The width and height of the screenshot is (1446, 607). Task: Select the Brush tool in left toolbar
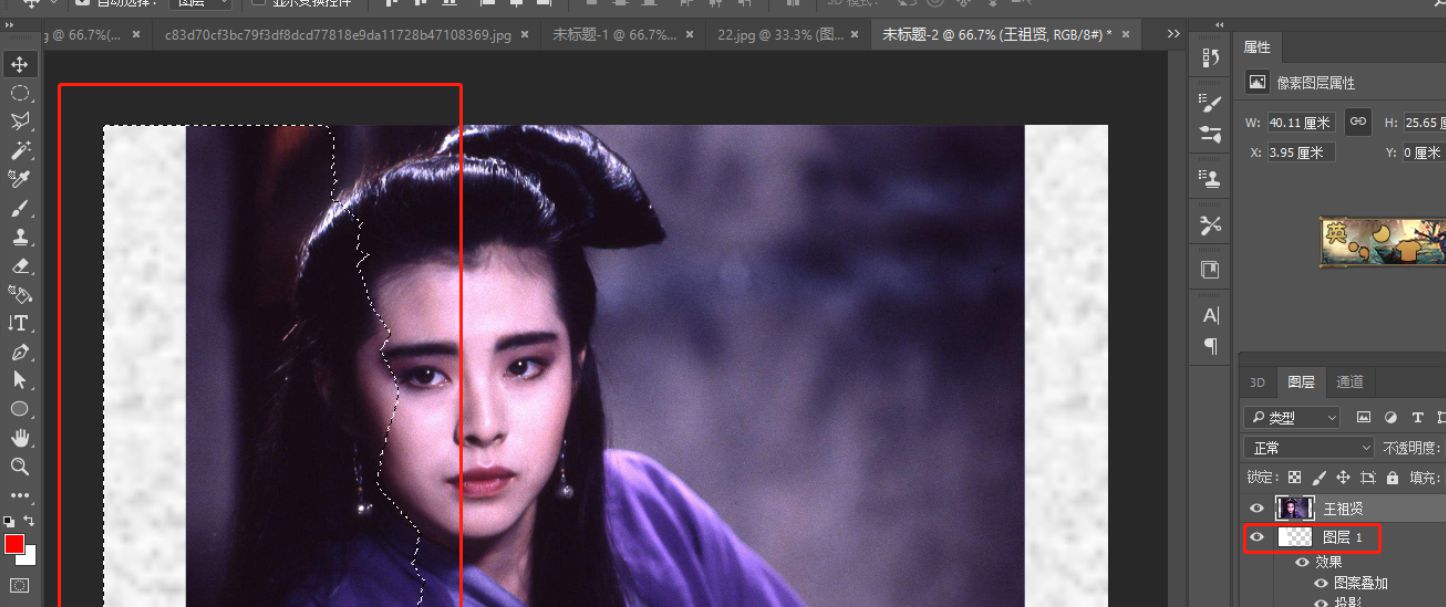pos(19,208)
